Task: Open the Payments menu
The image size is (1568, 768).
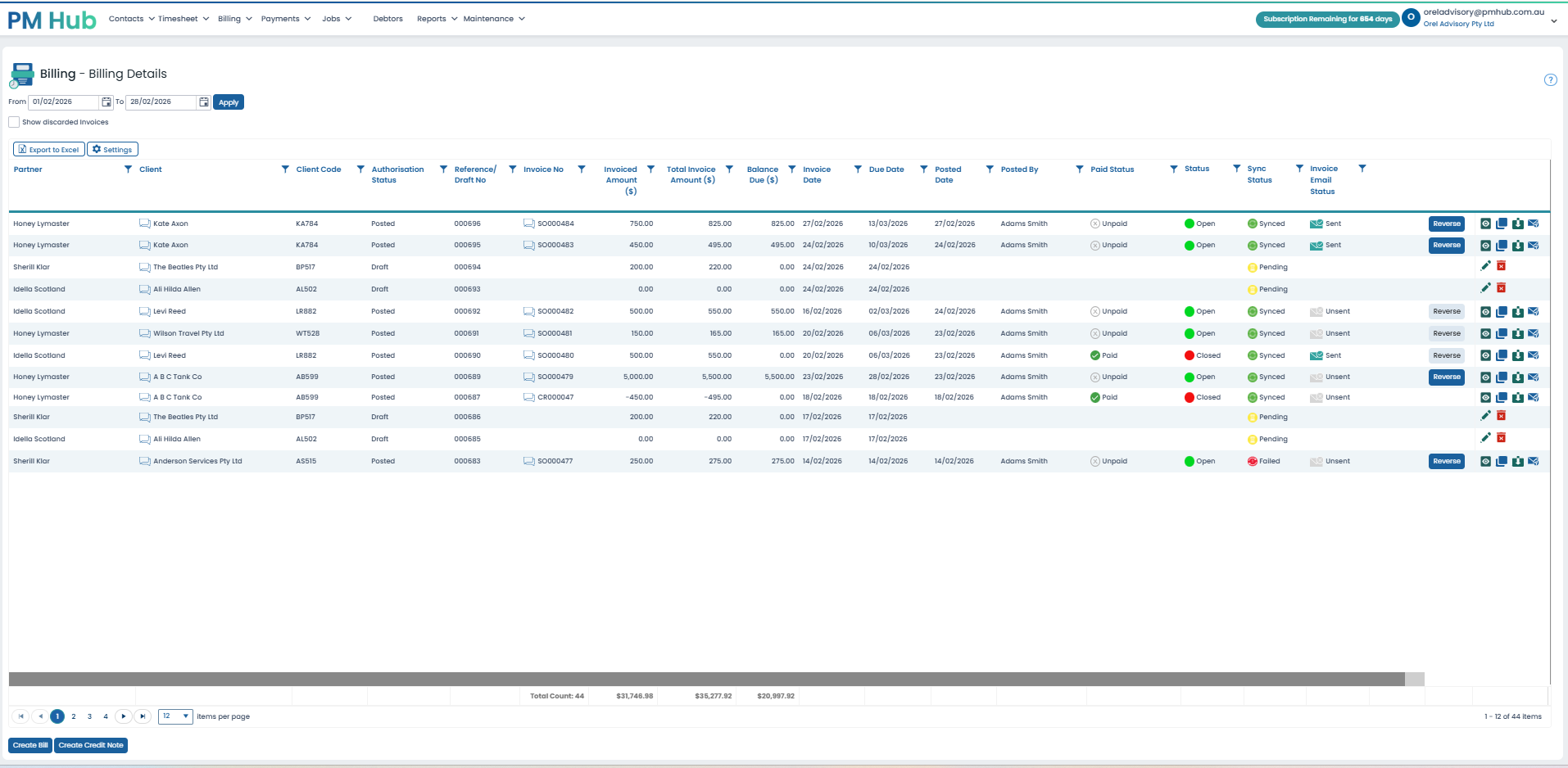Action: coord(286,19)
